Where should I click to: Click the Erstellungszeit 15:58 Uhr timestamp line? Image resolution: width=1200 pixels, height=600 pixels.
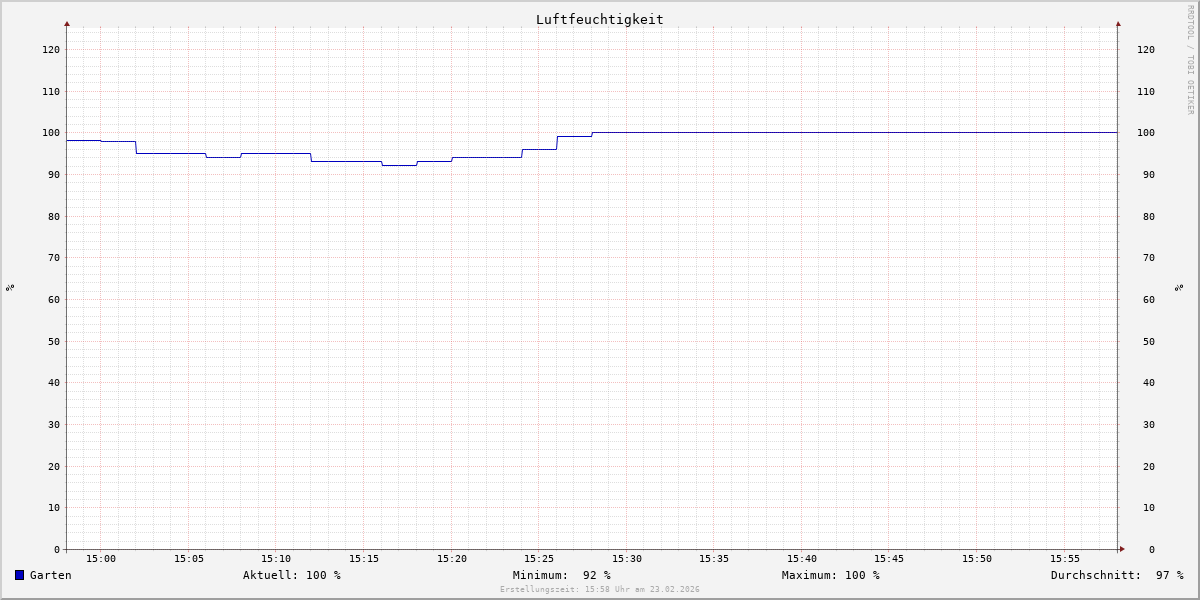pyautogui.click(x=600, y=590)
